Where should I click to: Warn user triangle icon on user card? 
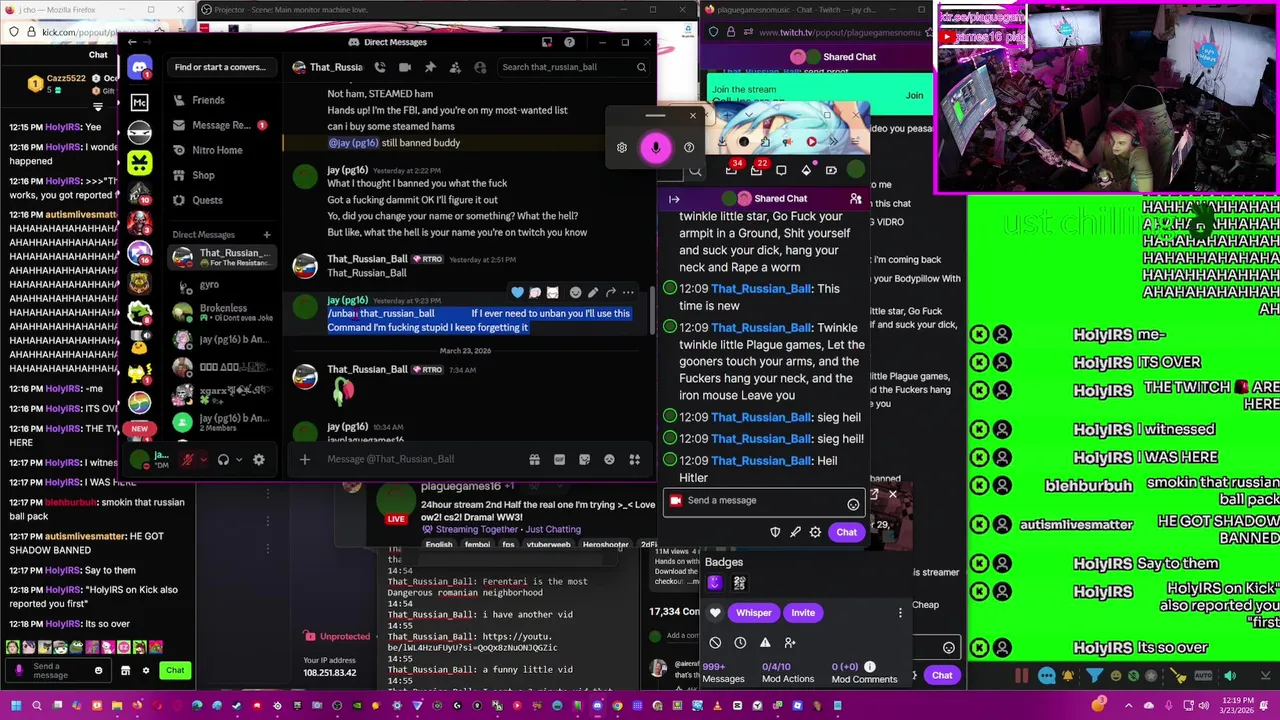click(x=765, y=643)
